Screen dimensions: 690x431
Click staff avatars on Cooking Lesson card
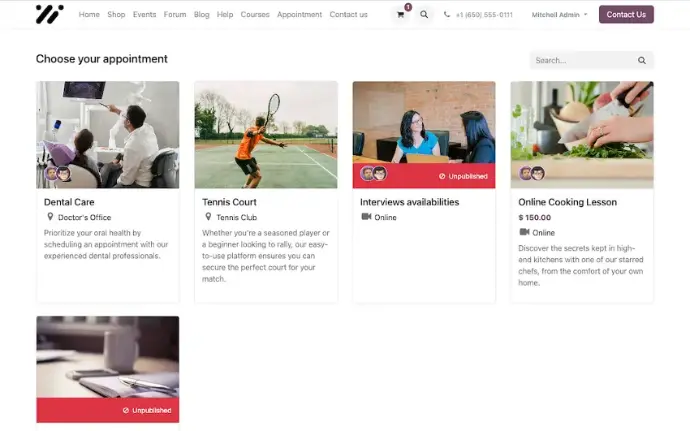click(531, 173)
